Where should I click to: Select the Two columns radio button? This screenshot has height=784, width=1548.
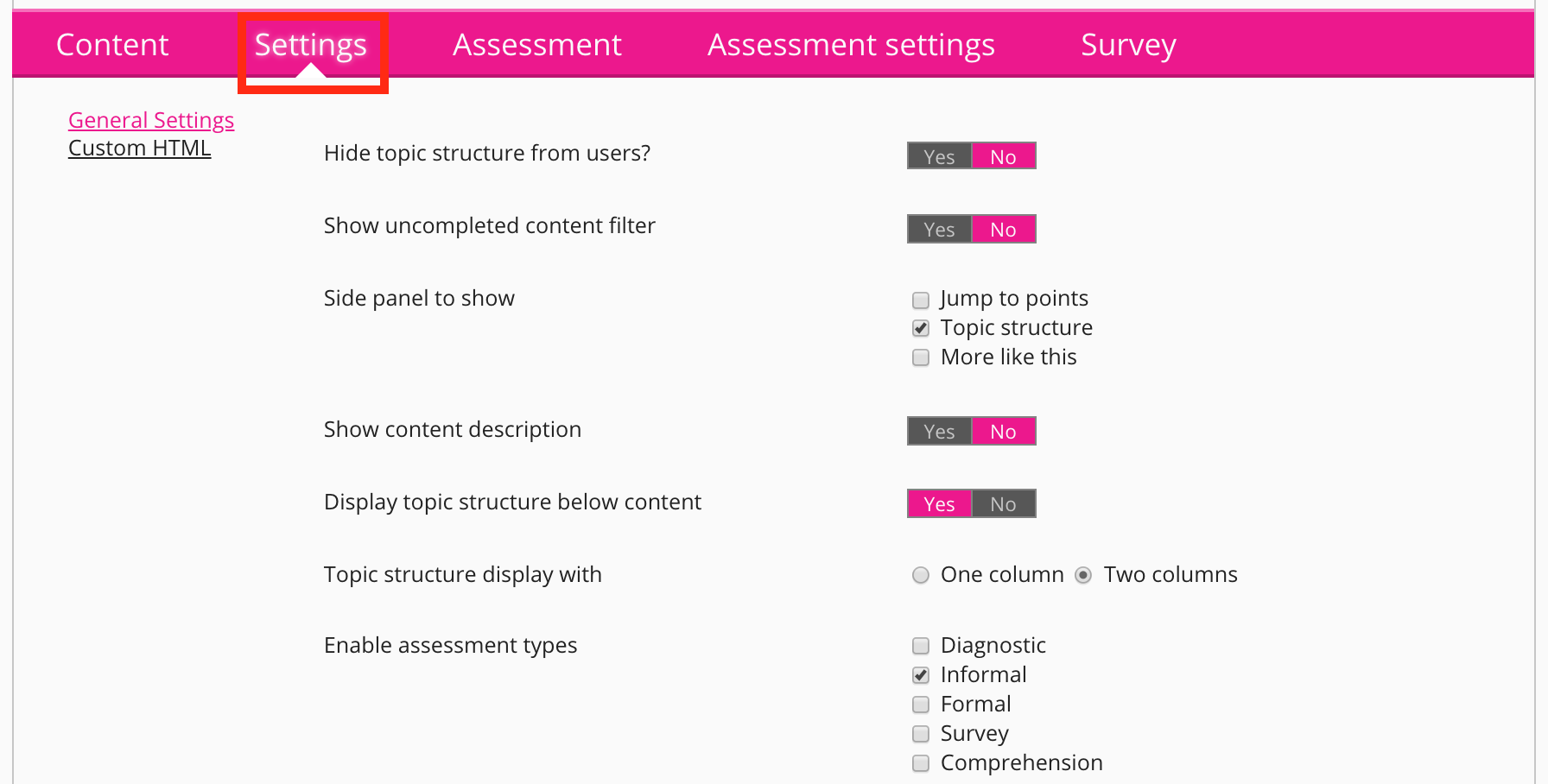1083,575
